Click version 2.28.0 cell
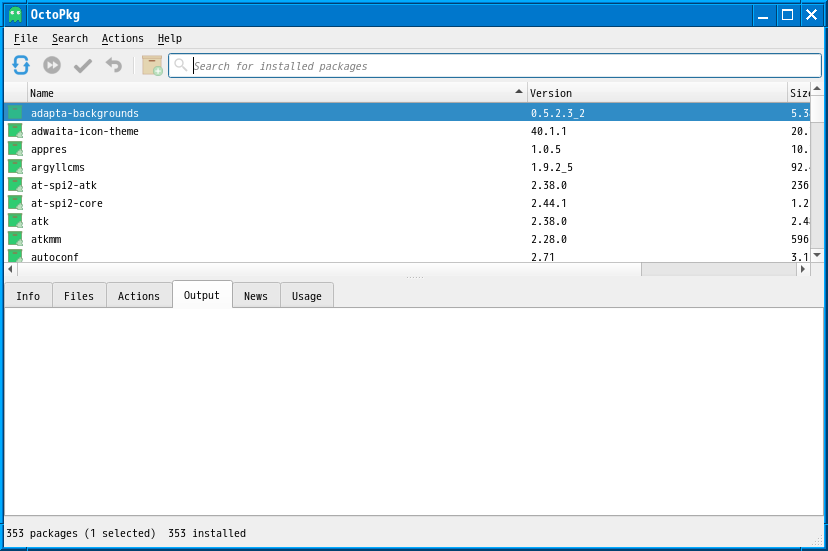 point(549,238)
